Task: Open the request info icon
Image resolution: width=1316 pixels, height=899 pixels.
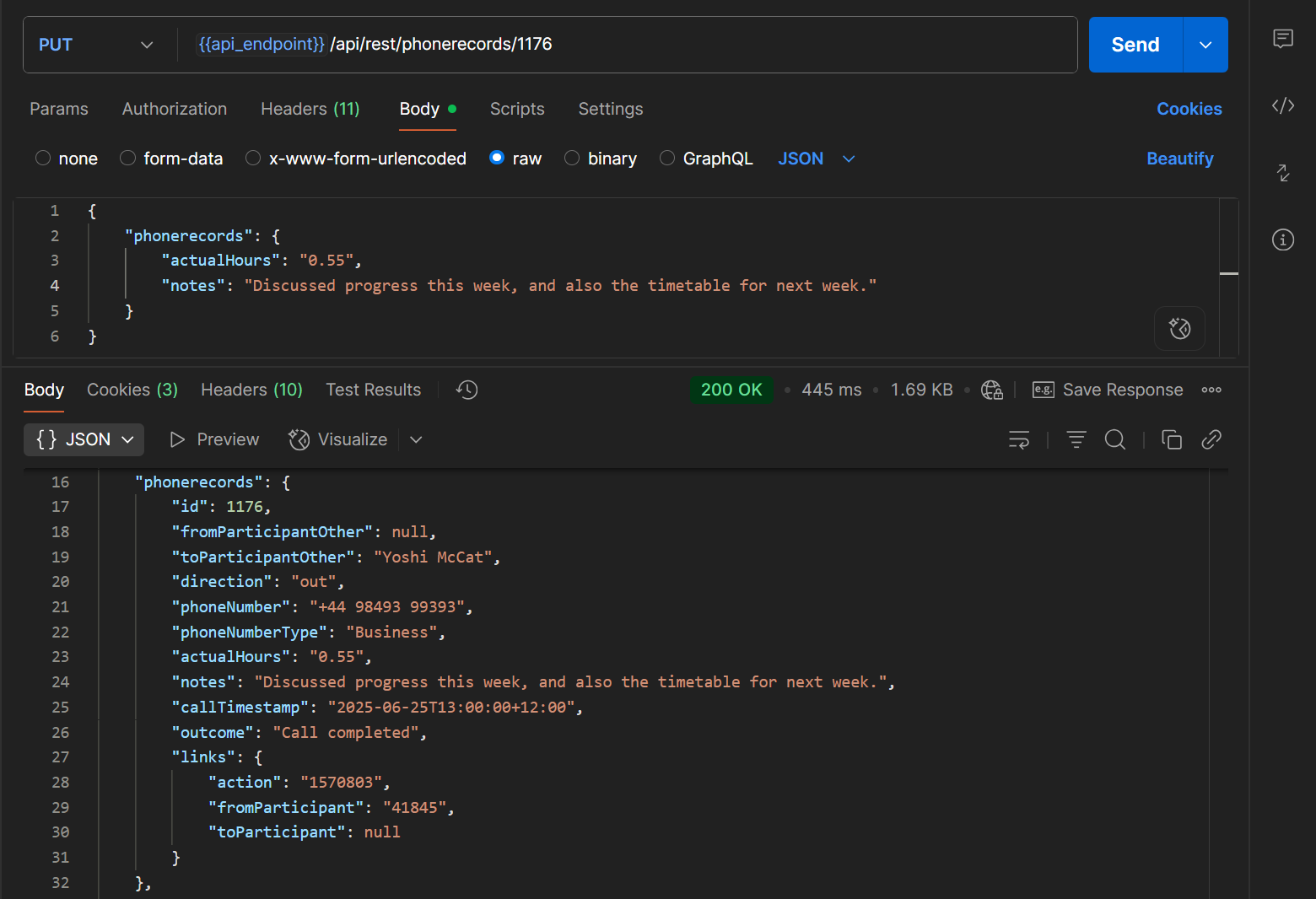Action: pyautogui.click(x=1282, y=240)
